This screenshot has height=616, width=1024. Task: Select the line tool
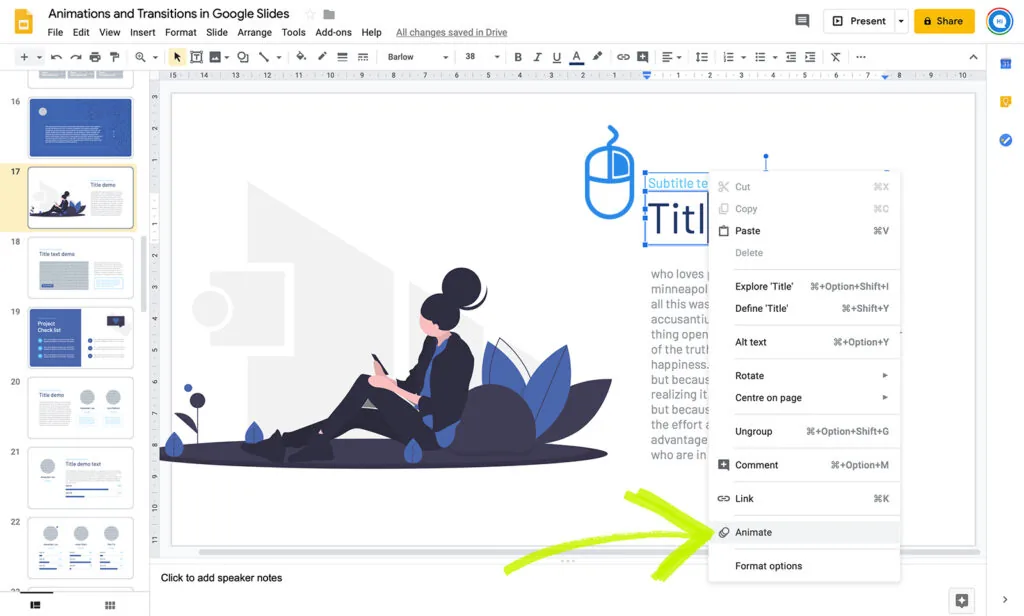(x=264, y=57)
